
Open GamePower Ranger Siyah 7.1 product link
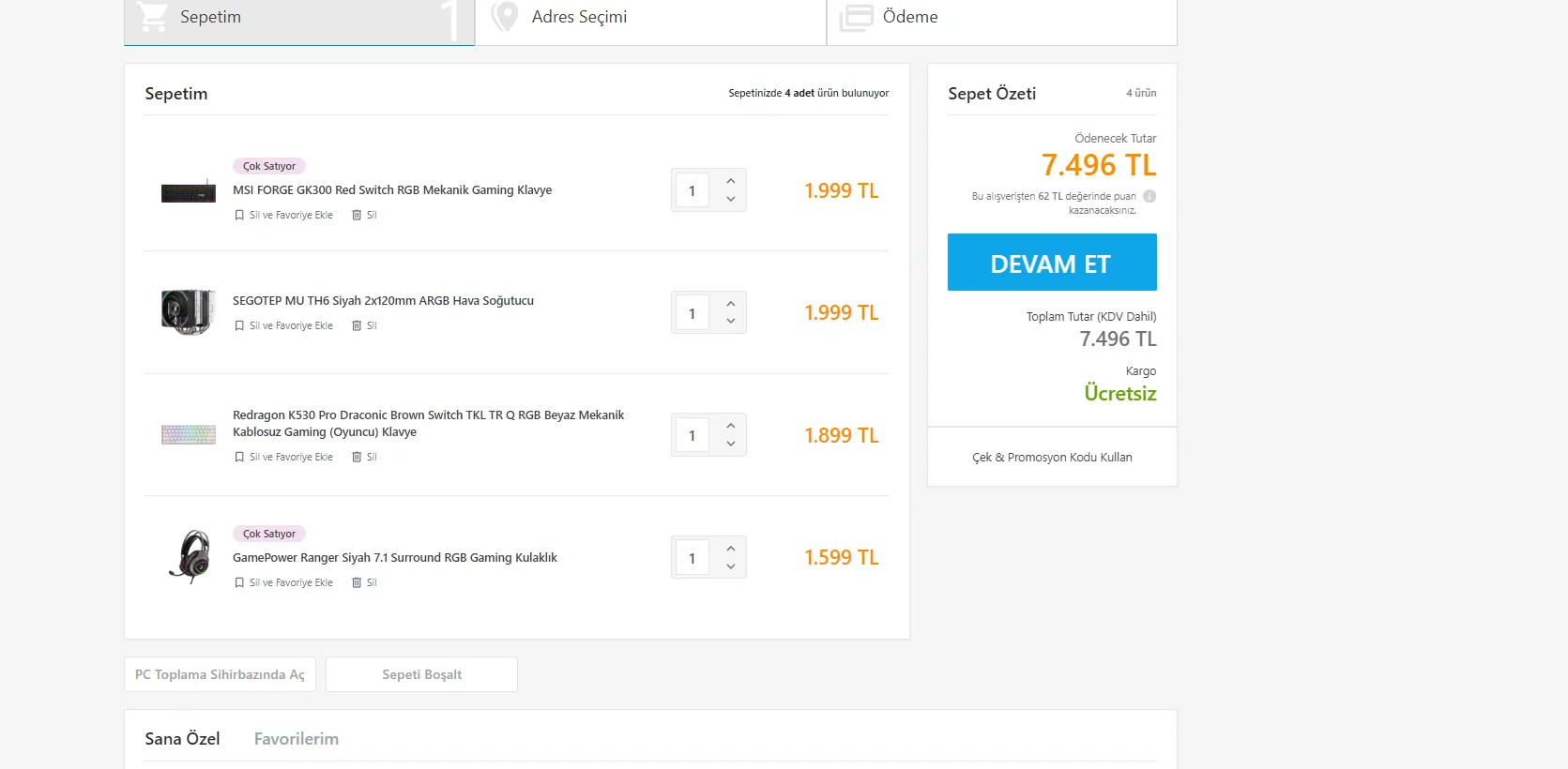tap(395, 557)
